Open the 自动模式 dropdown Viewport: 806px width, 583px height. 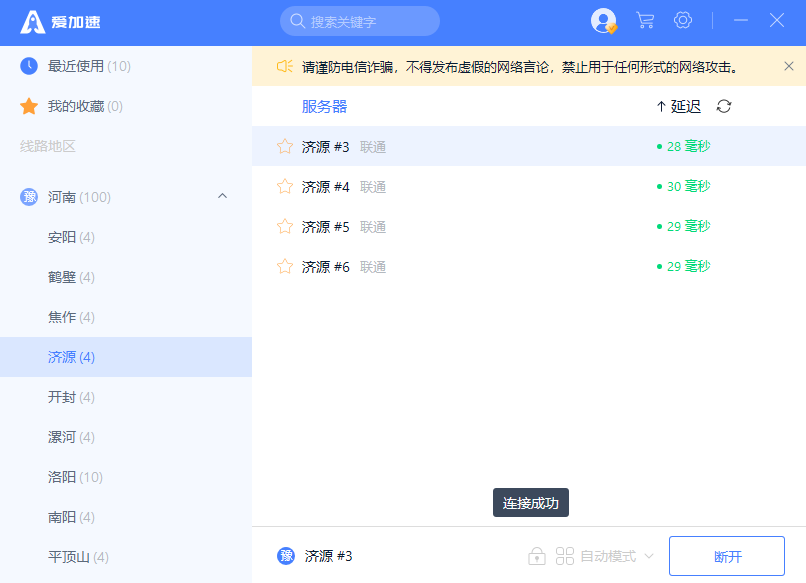tap(617, 556)
